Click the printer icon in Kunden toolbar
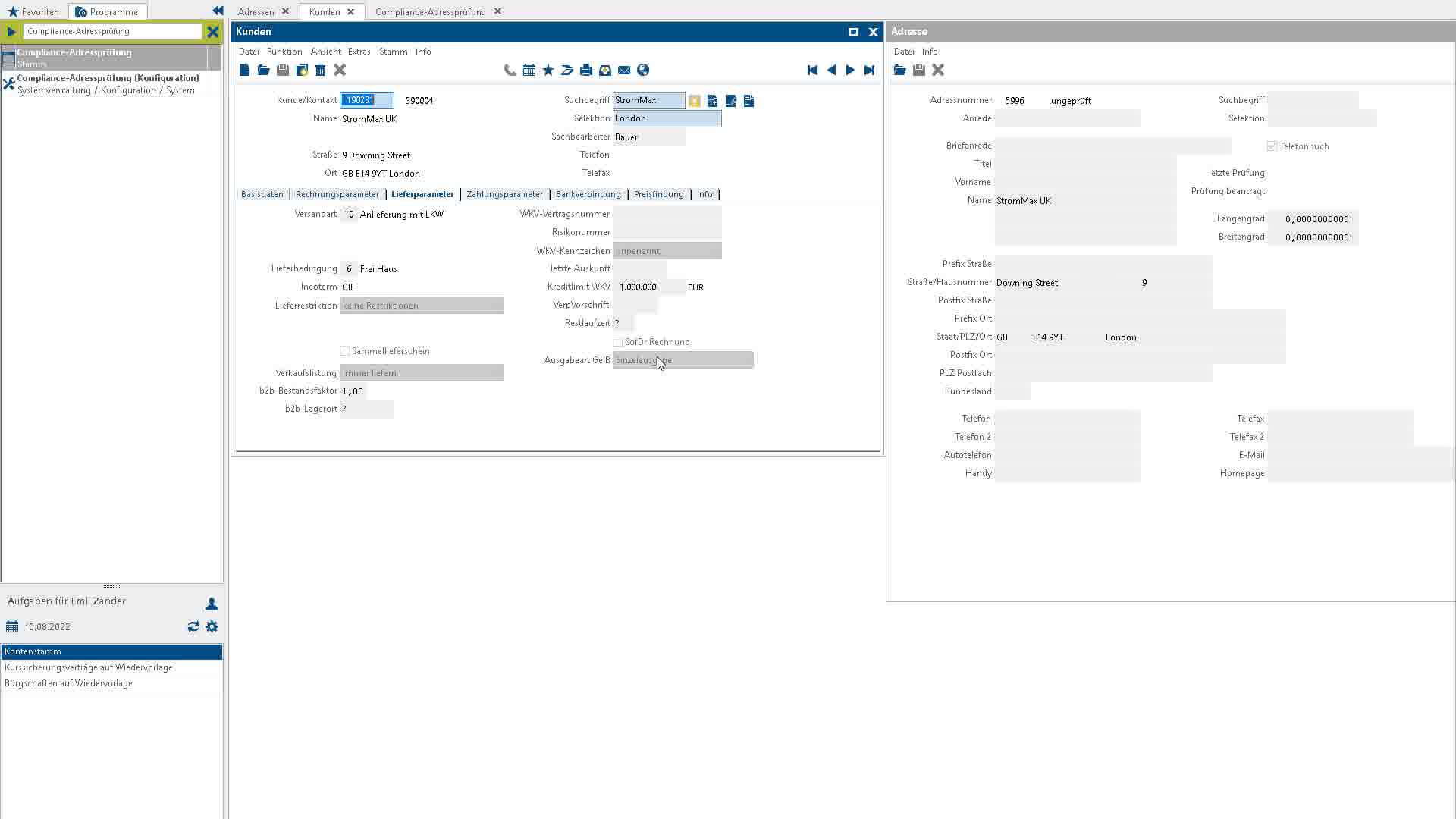This screenshot has width=1456, height=819. [586, 70]
